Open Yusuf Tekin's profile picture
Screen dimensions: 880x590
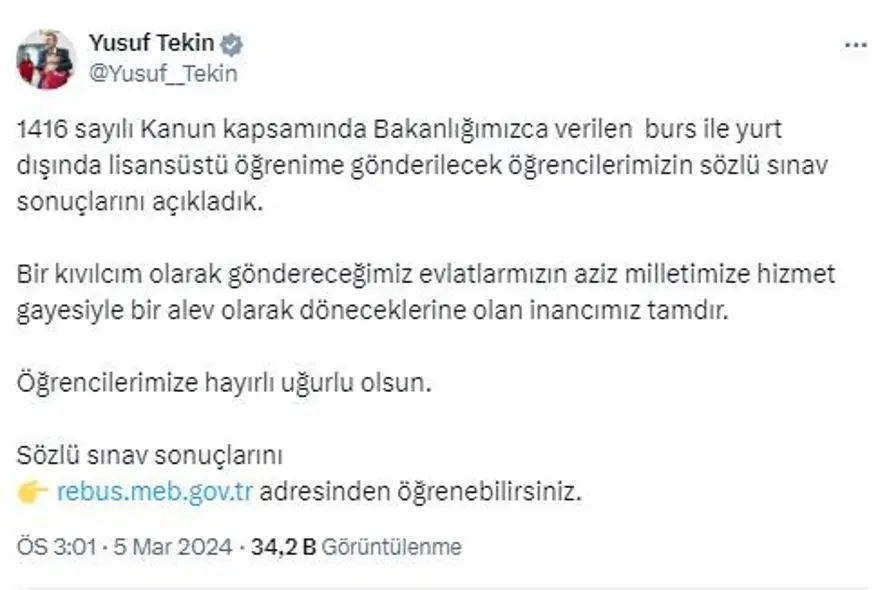45,59
